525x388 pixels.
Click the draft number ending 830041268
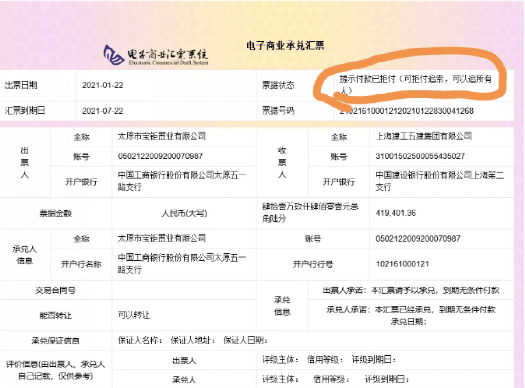(406, 111)
